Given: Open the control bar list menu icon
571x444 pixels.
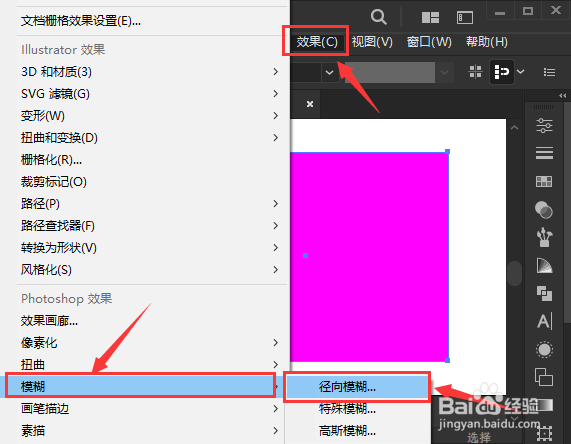Looking at the screenshot, I should tap(549, 72).
